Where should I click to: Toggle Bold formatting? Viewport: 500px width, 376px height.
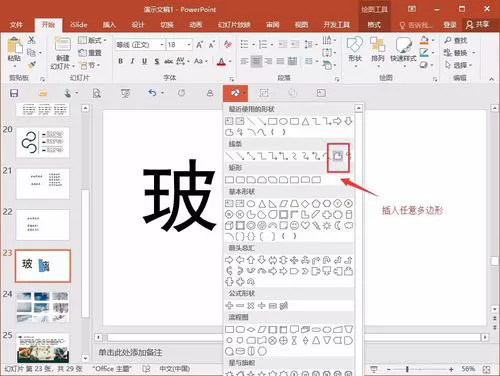(x=121, y=61)
